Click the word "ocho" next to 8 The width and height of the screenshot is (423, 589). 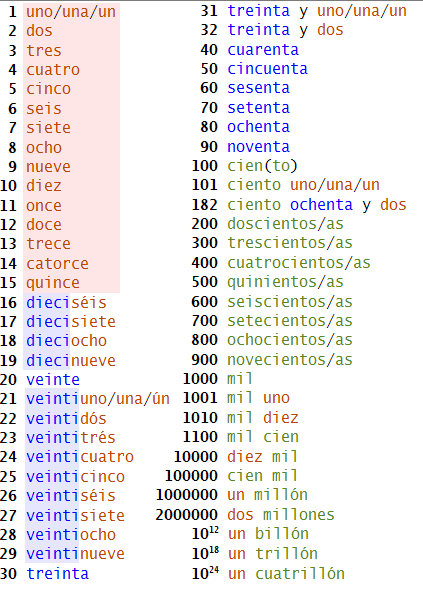pos(44,147)
